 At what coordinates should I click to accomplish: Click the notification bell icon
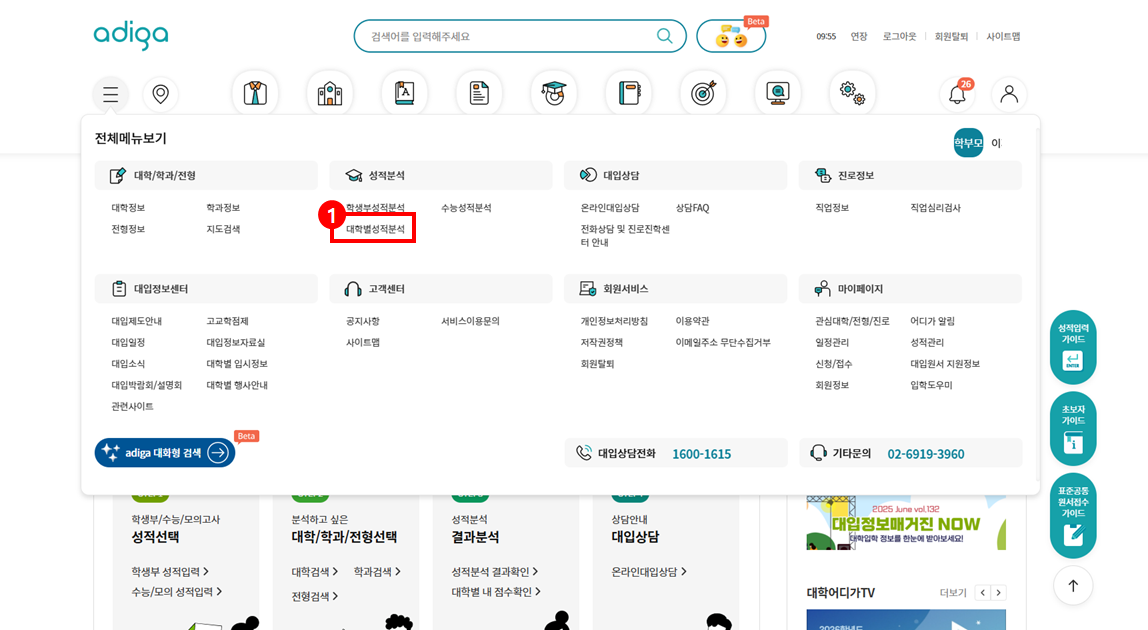point(957,95)
